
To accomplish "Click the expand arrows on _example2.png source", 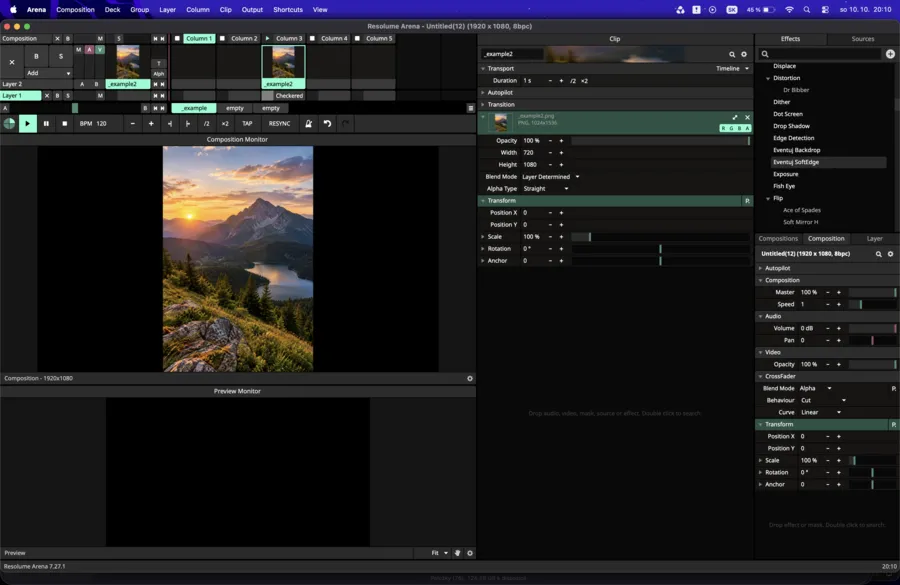I will click(735, 117).
